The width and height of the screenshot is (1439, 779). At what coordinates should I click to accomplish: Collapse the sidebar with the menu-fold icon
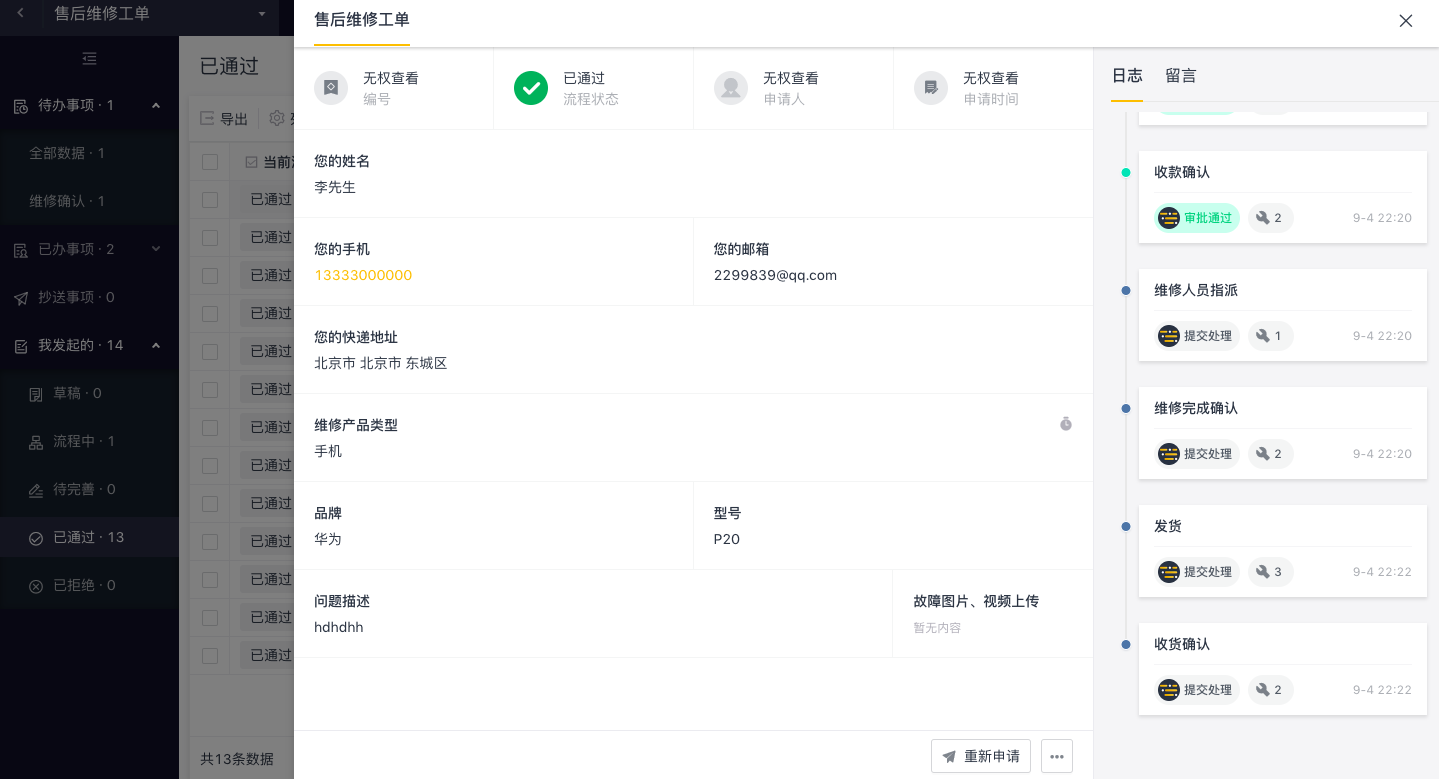click(89, 59)
